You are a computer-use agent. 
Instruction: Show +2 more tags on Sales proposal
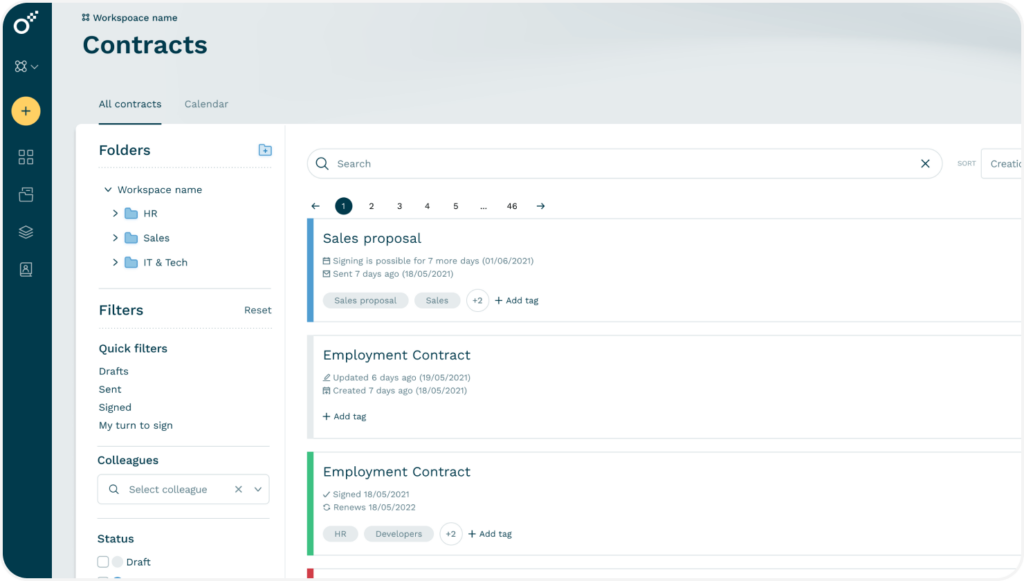[x=477, y=300]
